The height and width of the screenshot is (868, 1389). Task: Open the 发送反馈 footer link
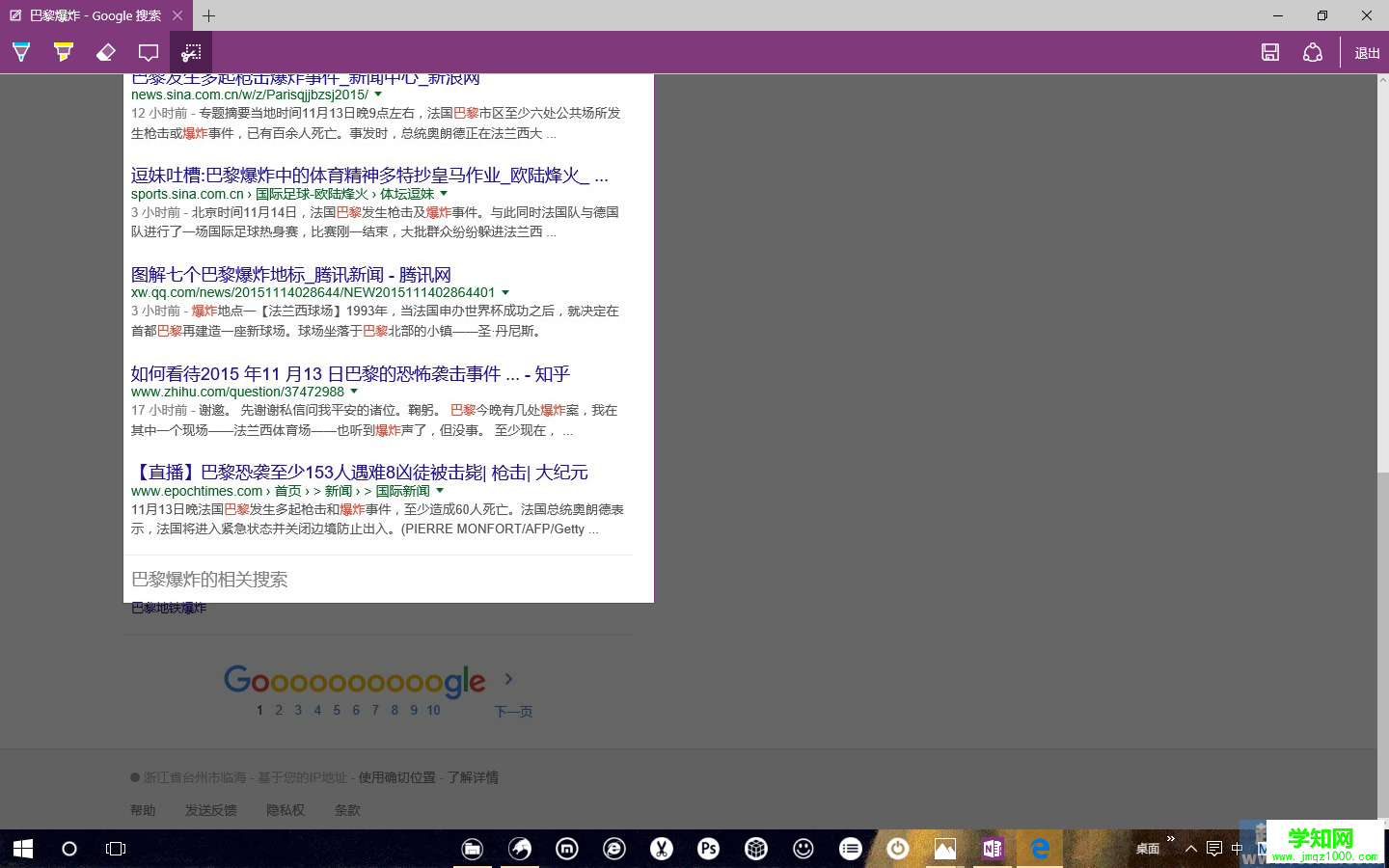[210, 810]
